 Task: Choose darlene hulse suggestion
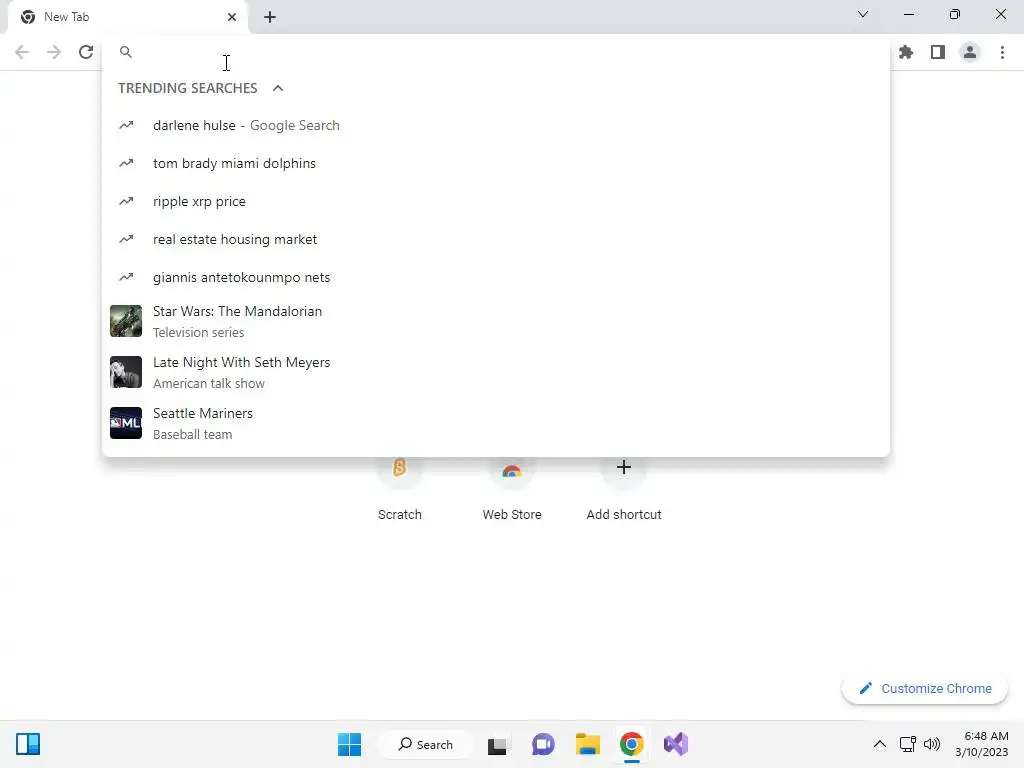click(496, 125)
